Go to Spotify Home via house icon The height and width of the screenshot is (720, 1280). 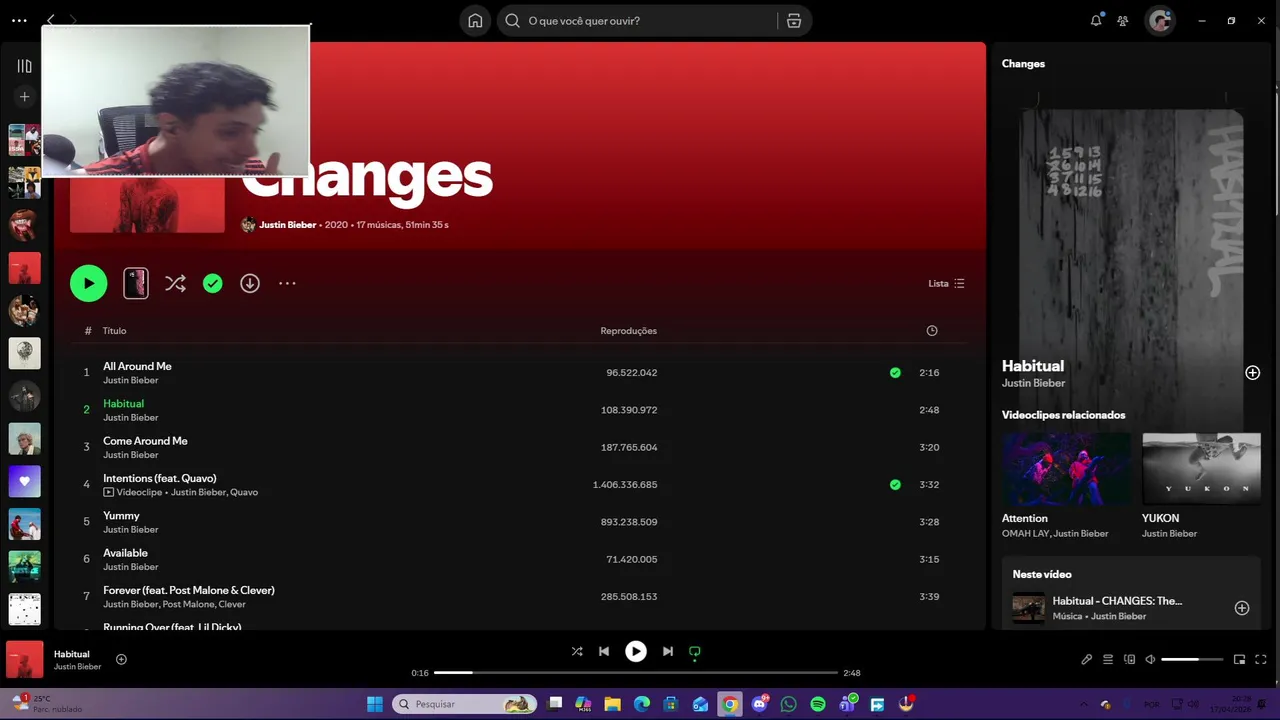pyautogui.click(x=475, y=21)
